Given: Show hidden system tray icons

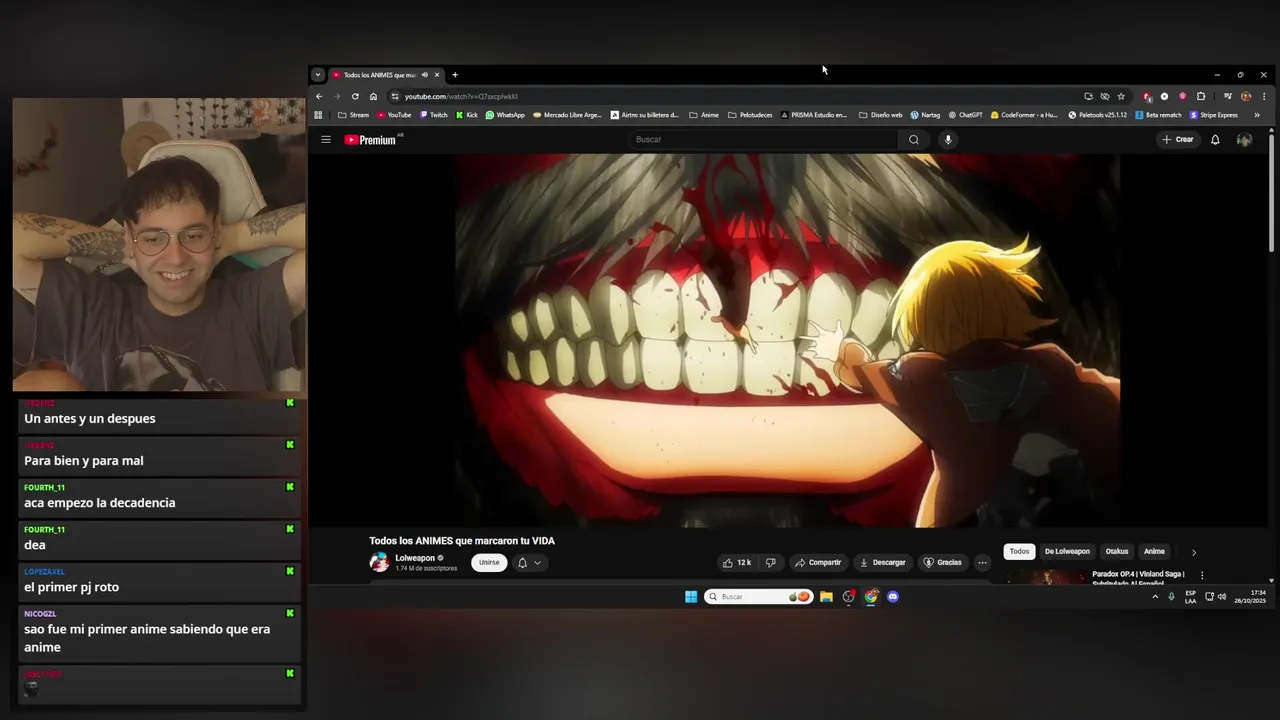Looking at the screenshot, I should click(x=1155, y=596).
